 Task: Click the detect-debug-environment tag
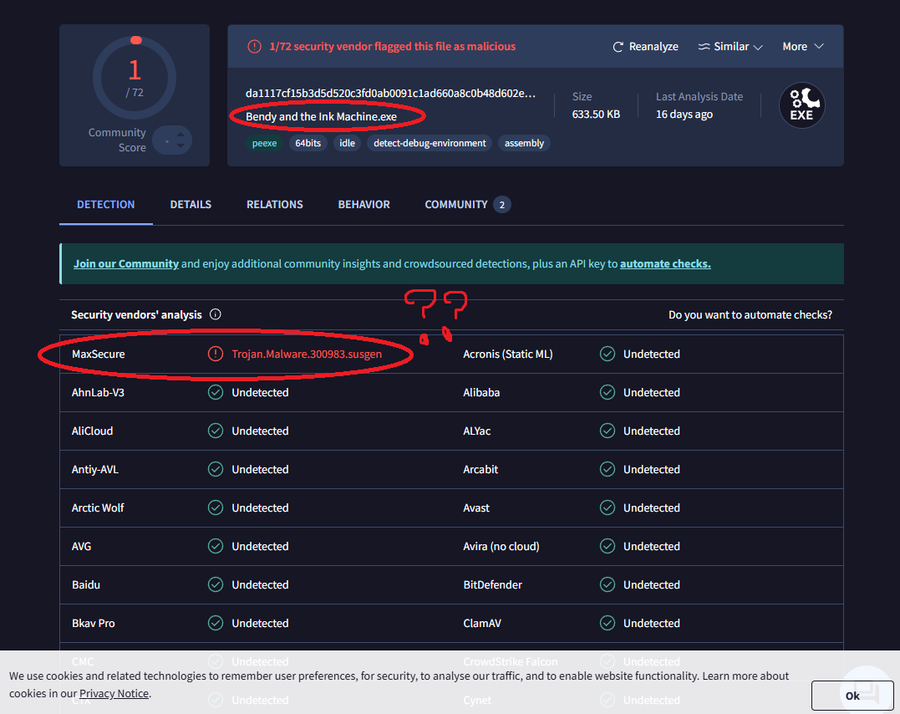pos(429,143)
